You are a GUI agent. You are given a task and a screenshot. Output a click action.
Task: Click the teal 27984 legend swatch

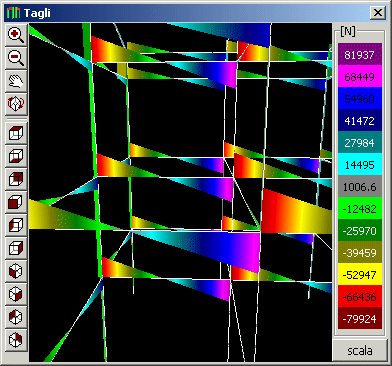360,142
